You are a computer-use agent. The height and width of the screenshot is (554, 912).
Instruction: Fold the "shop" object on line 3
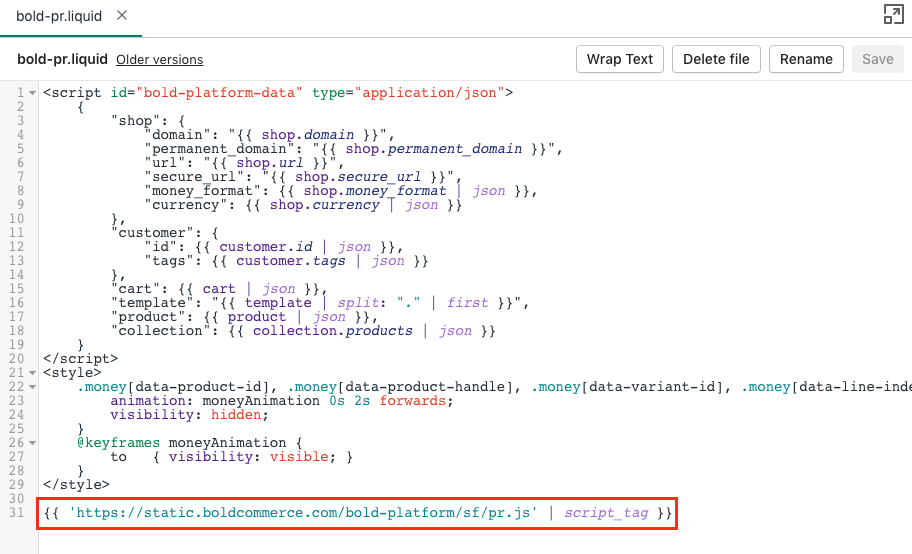pos(34,121)
